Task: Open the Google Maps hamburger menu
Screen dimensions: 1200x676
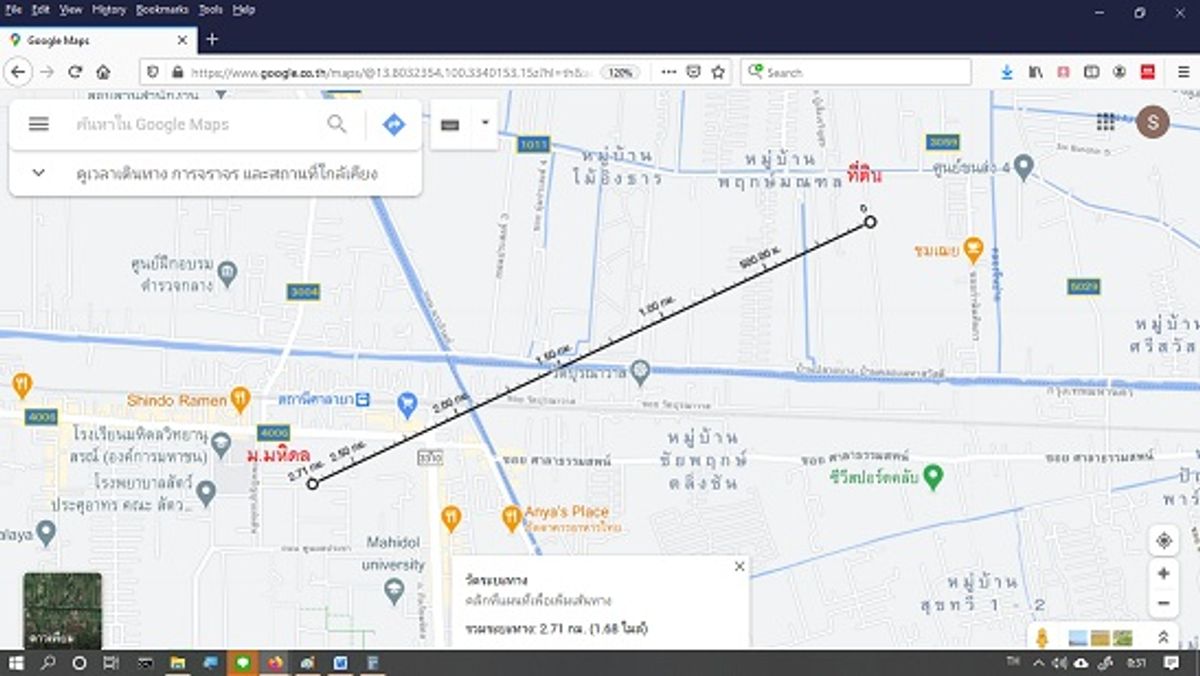Action: coord(38,124)
